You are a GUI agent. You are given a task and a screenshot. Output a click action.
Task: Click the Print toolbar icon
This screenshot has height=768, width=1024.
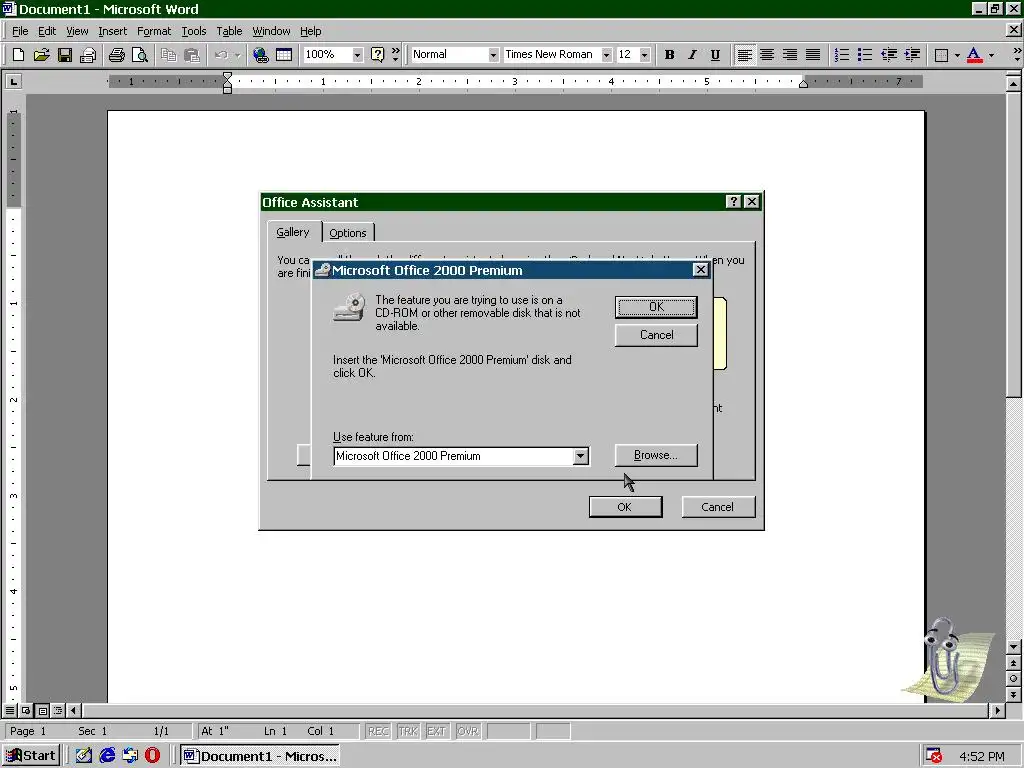click(117, 55)
